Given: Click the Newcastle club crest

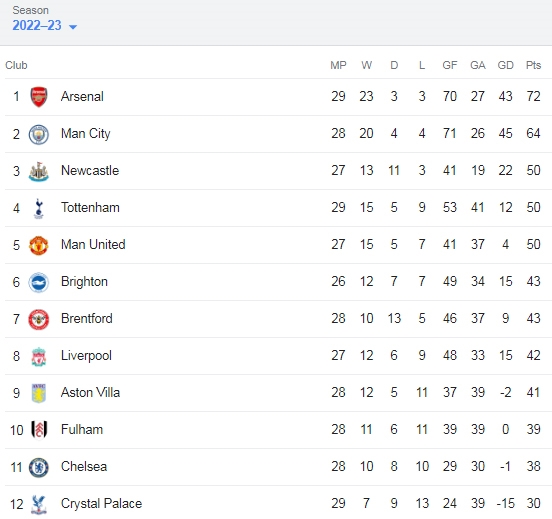Looking at the screenshot, I should point(39,171).
